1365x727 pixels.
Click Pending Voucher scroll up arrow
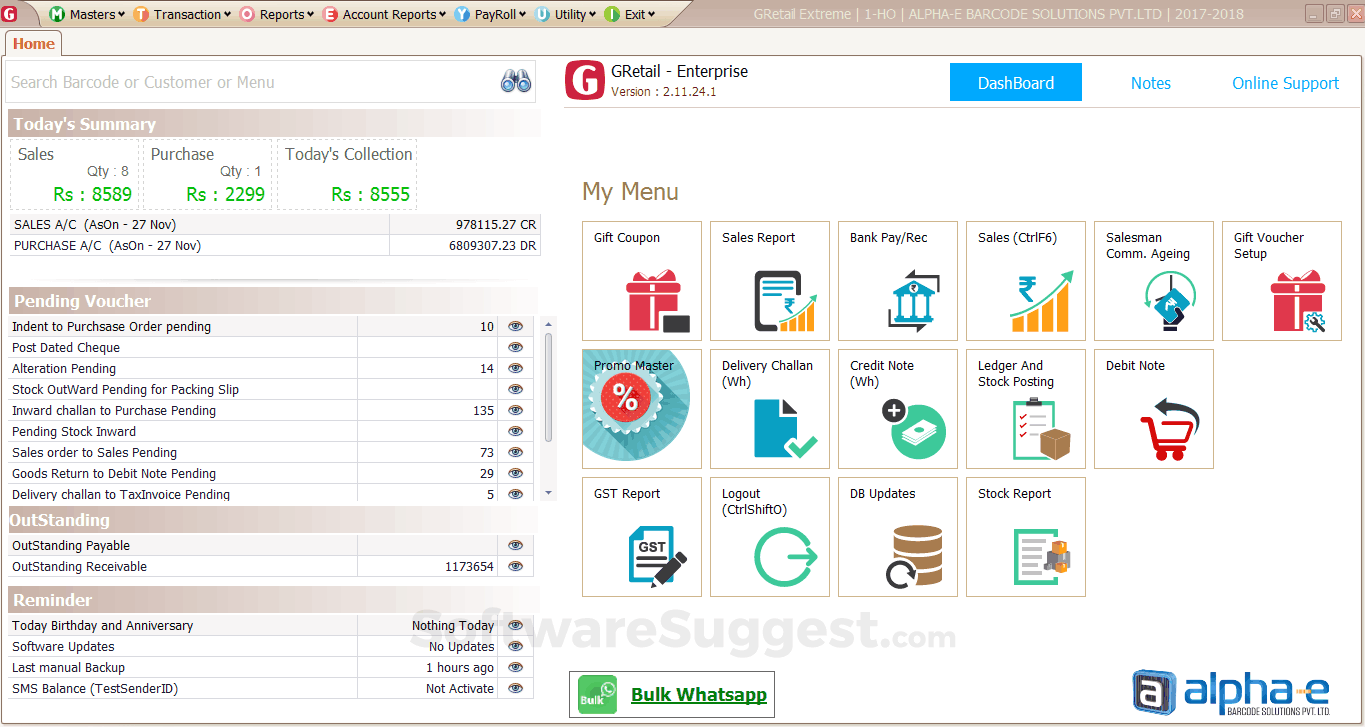click(x=548, y=324)
